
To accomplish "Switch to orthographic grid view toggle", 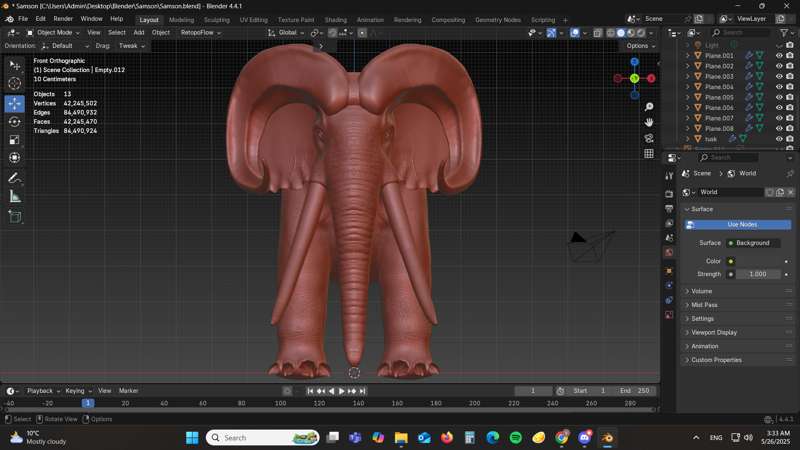I will coord(649,154).
